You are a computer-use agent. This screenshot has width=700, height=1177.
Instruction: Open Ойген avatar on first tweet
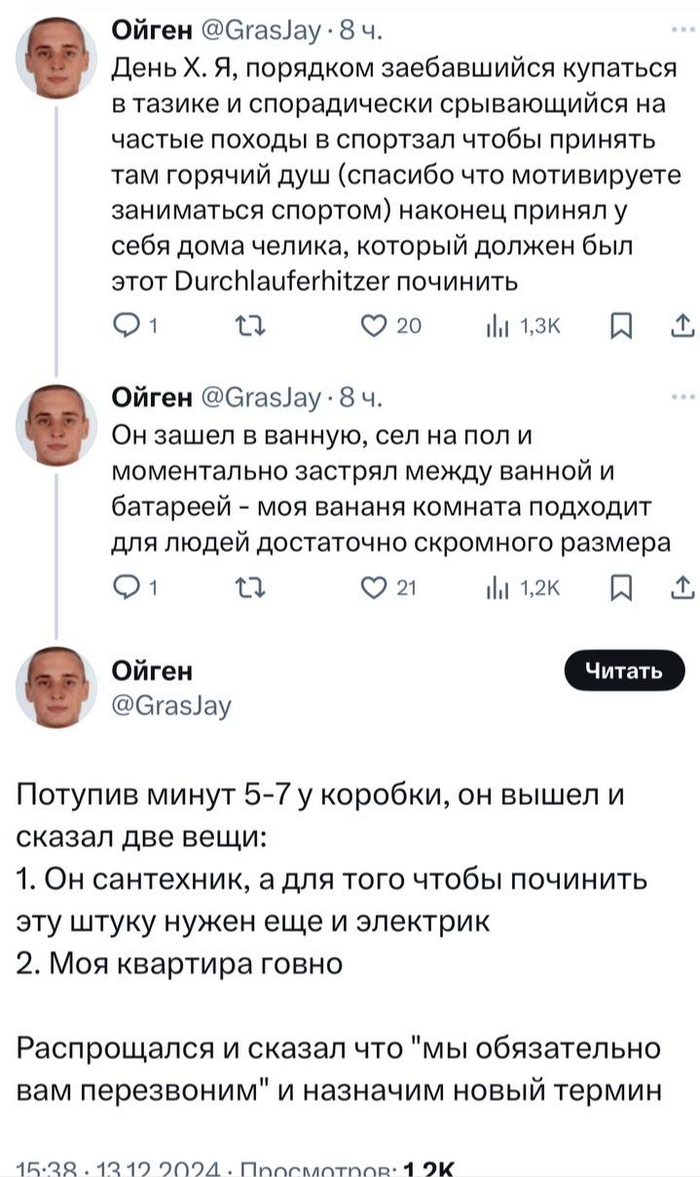click(x=56, y=58)
